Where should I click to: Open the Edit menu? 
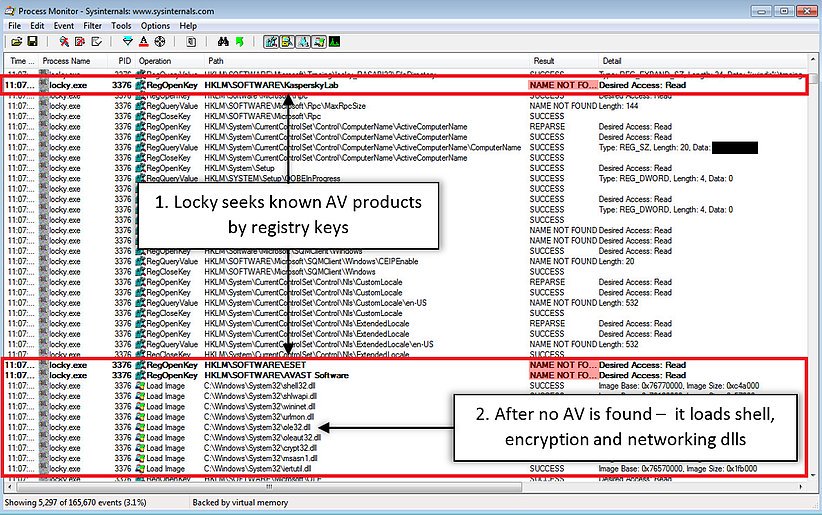point(37,26)
